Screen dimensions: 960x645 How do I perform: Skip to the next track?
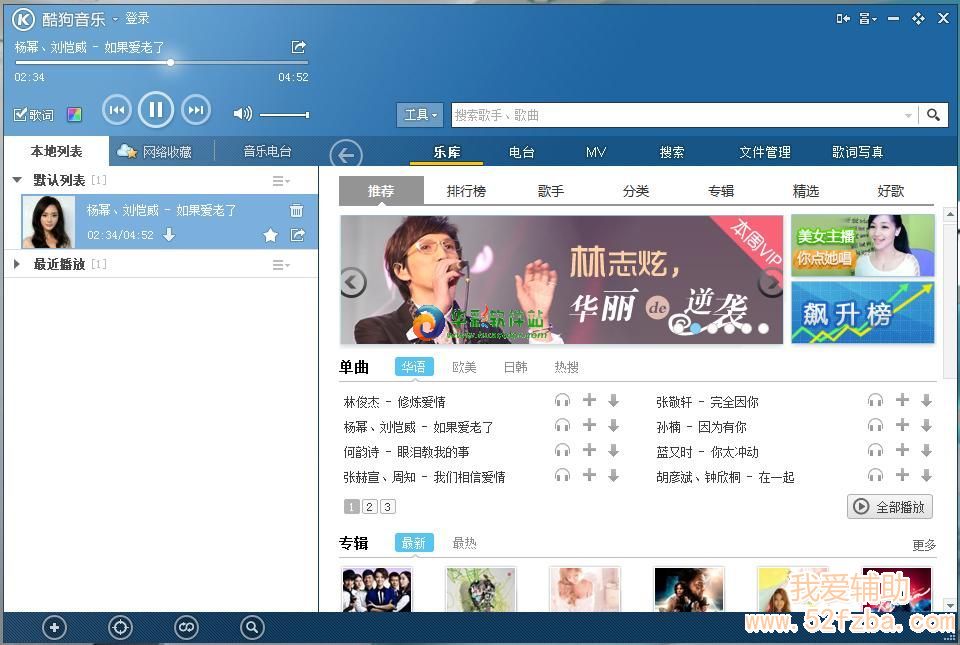click(x=196, y=111)
